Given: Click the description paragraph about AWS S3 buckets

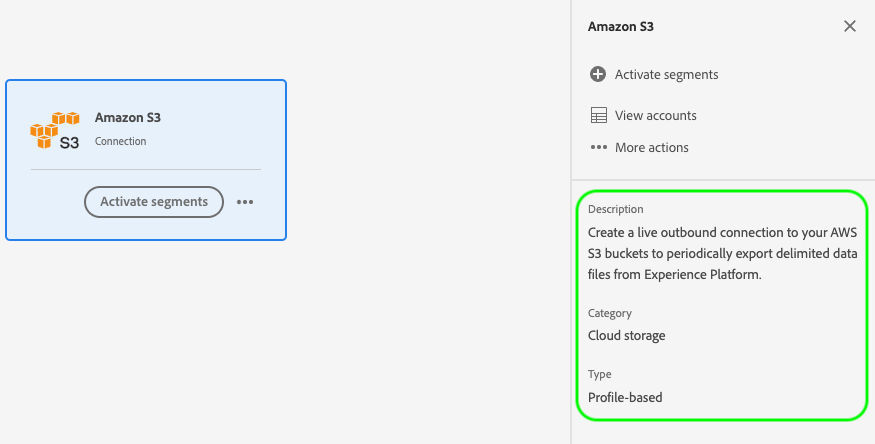Looking at the screenshot, I should pos(721,253).
